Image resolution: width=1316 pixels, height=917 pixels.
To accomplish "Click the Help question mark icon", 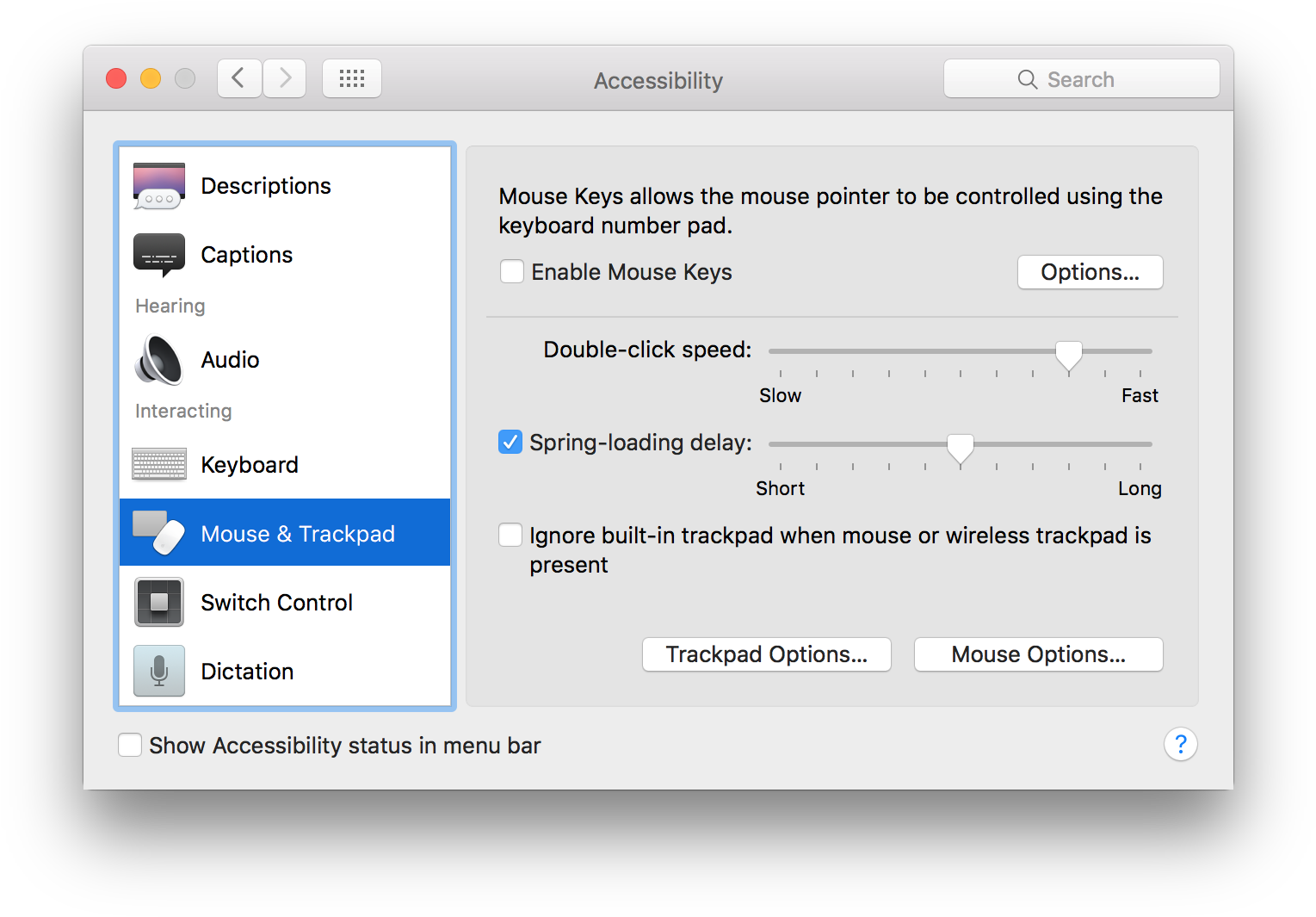I will click(1180, 744).
